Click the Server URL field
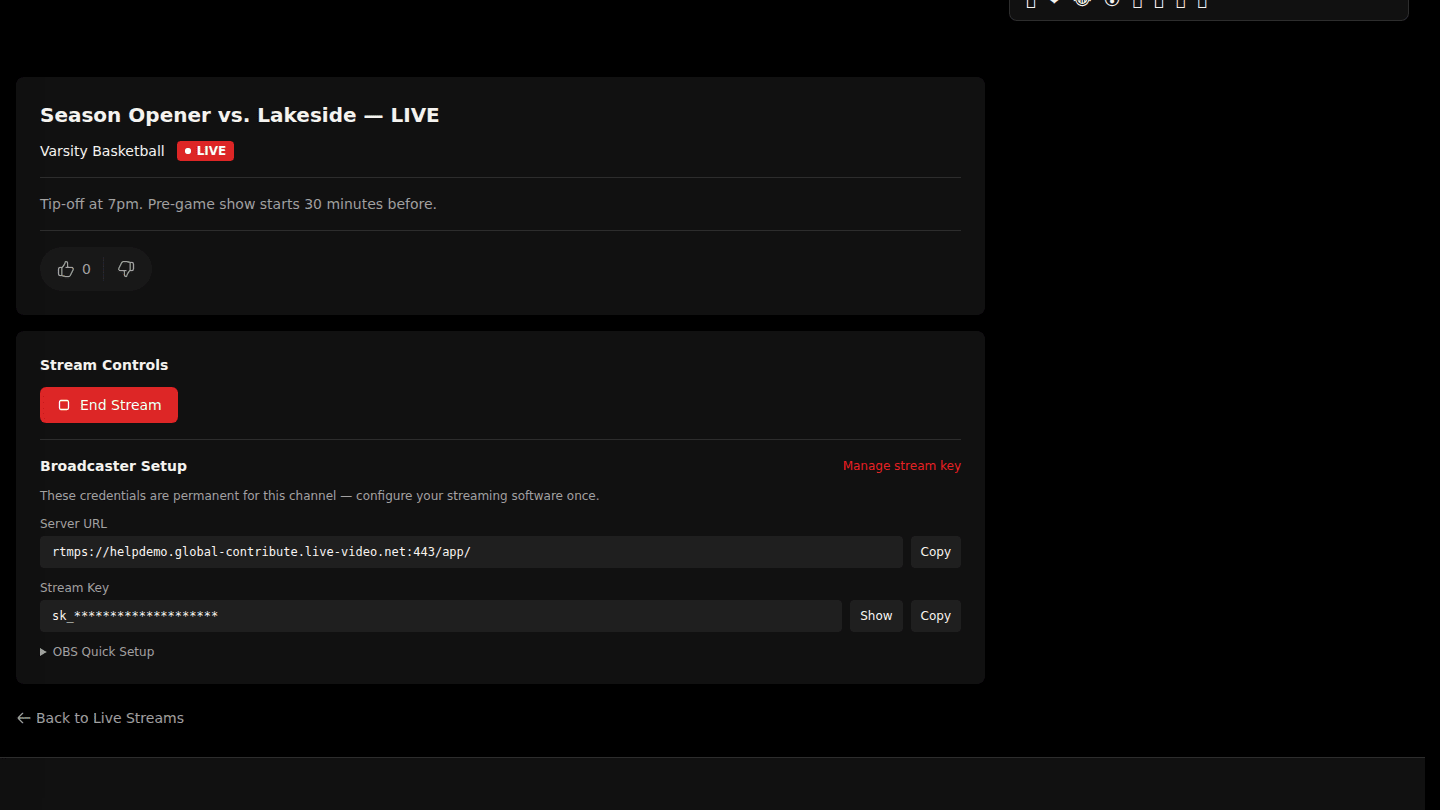This screenshot has width=1440, height=810. 471,552
